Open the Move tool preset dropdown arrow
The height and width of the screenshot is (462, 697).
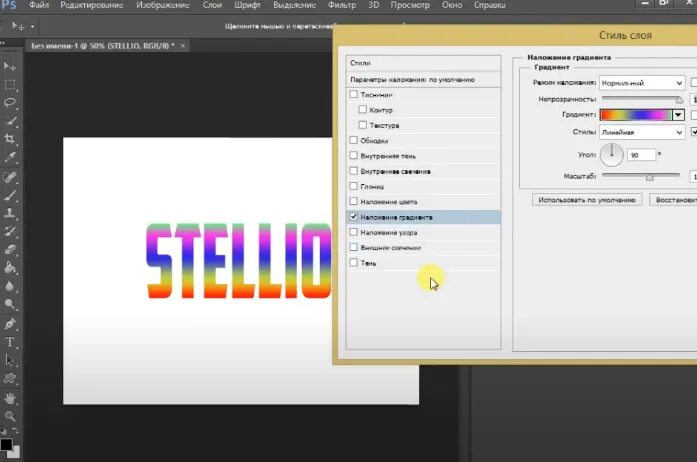tap(32, 27)
